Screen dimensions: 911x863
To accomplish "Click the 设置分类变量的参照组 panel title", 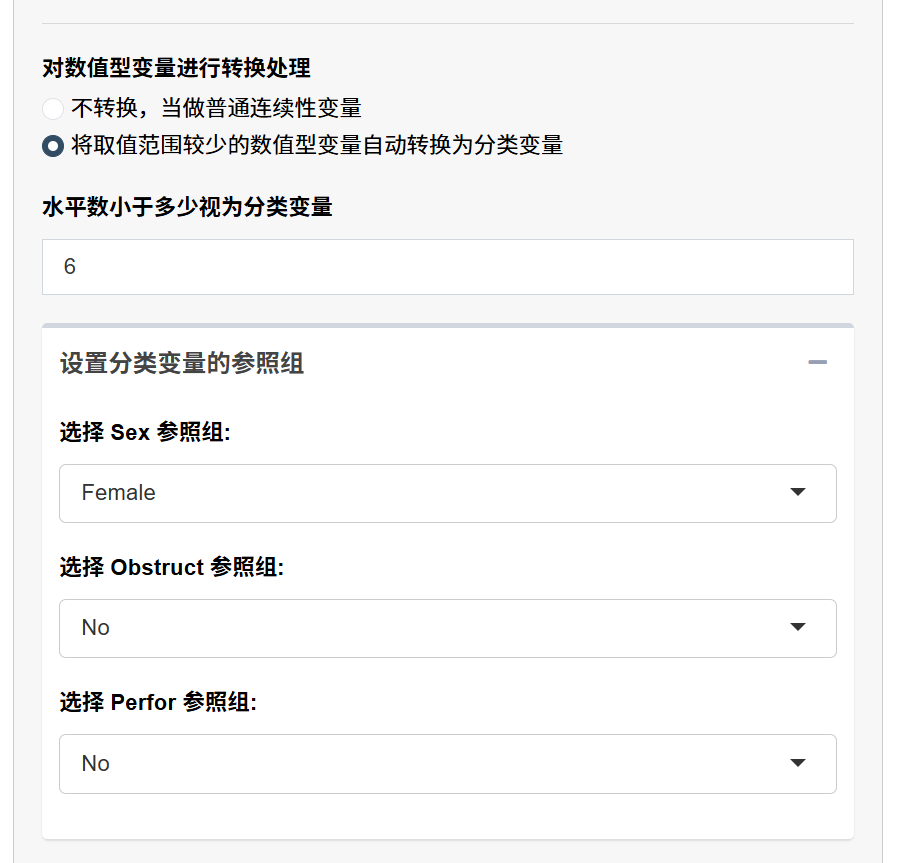I will (182, 363).
